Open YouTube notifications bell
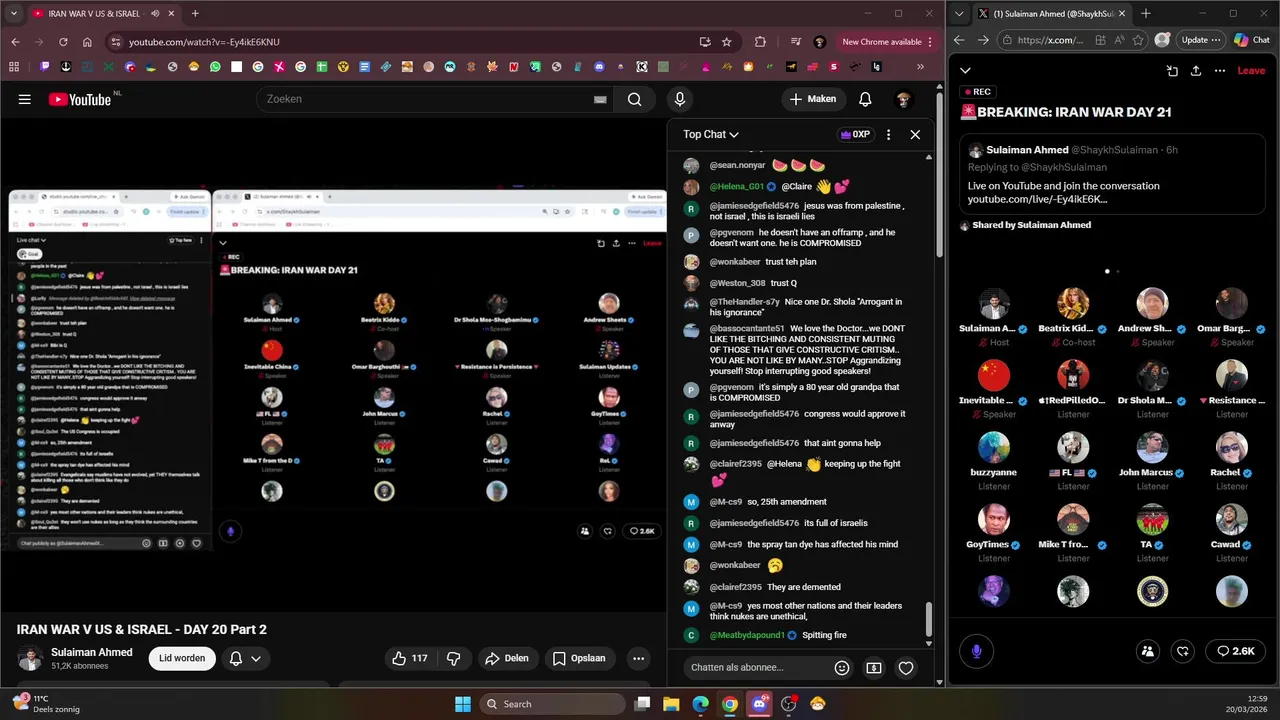The image size is (1280, 720). click(865, 99)
